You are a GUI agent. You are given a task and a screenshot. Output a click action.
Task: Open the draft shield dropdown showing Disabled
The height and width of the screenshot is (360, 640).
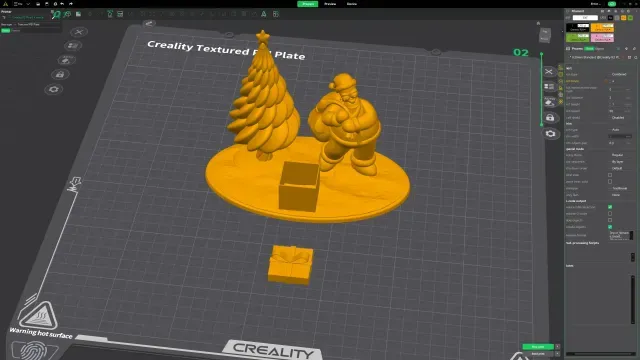[619, 118]
